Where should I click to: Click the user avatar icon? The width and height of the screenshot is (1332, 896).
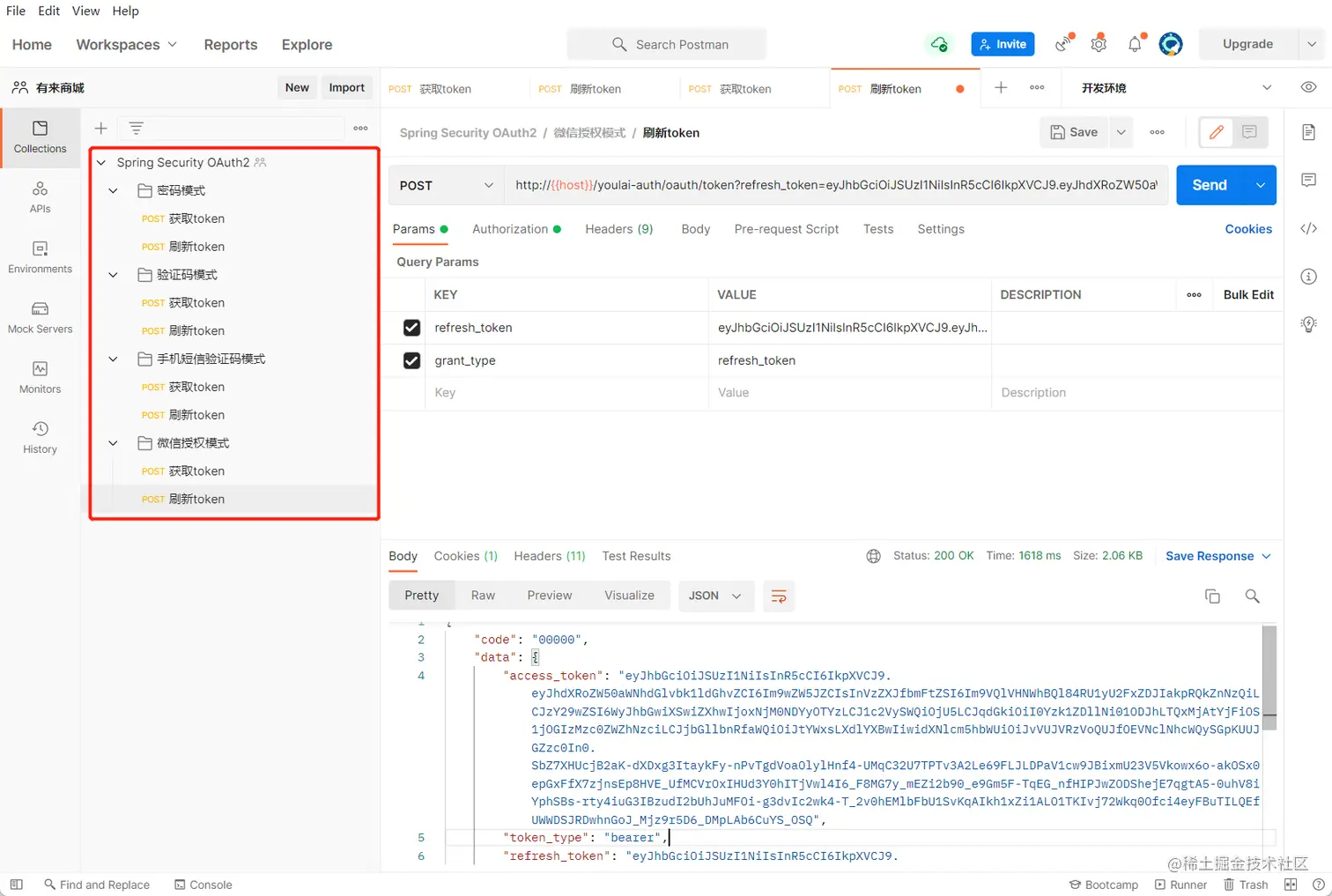click(x=1171, y=44)
